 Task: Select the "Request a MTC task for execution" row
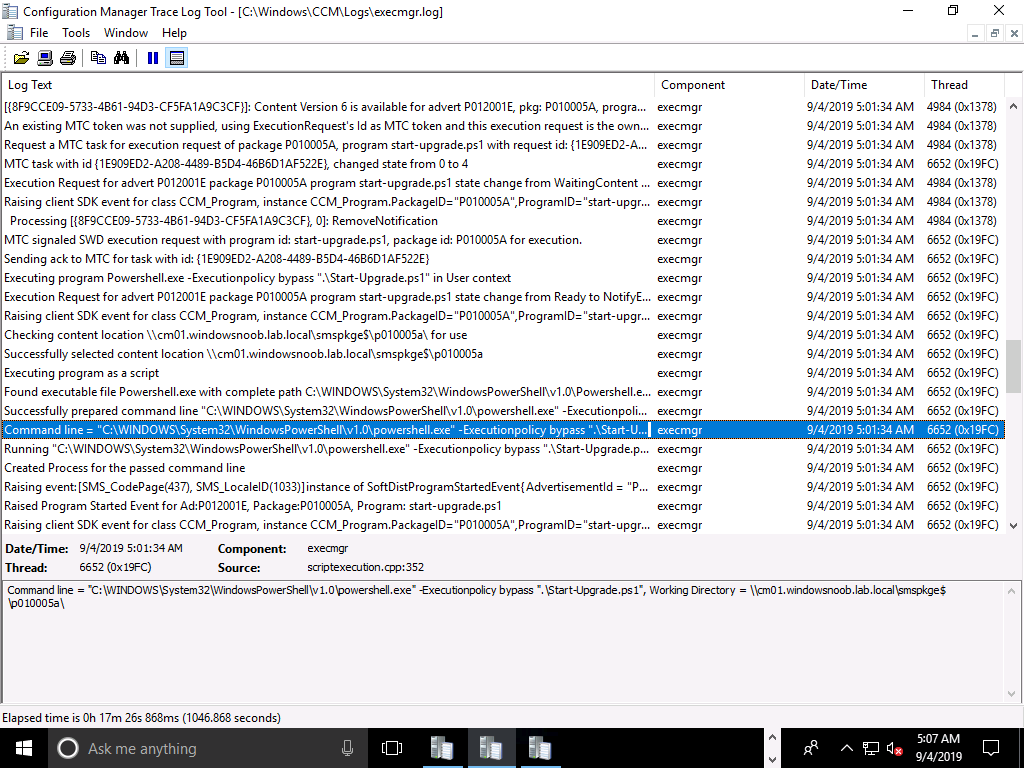tap(503, 145)
